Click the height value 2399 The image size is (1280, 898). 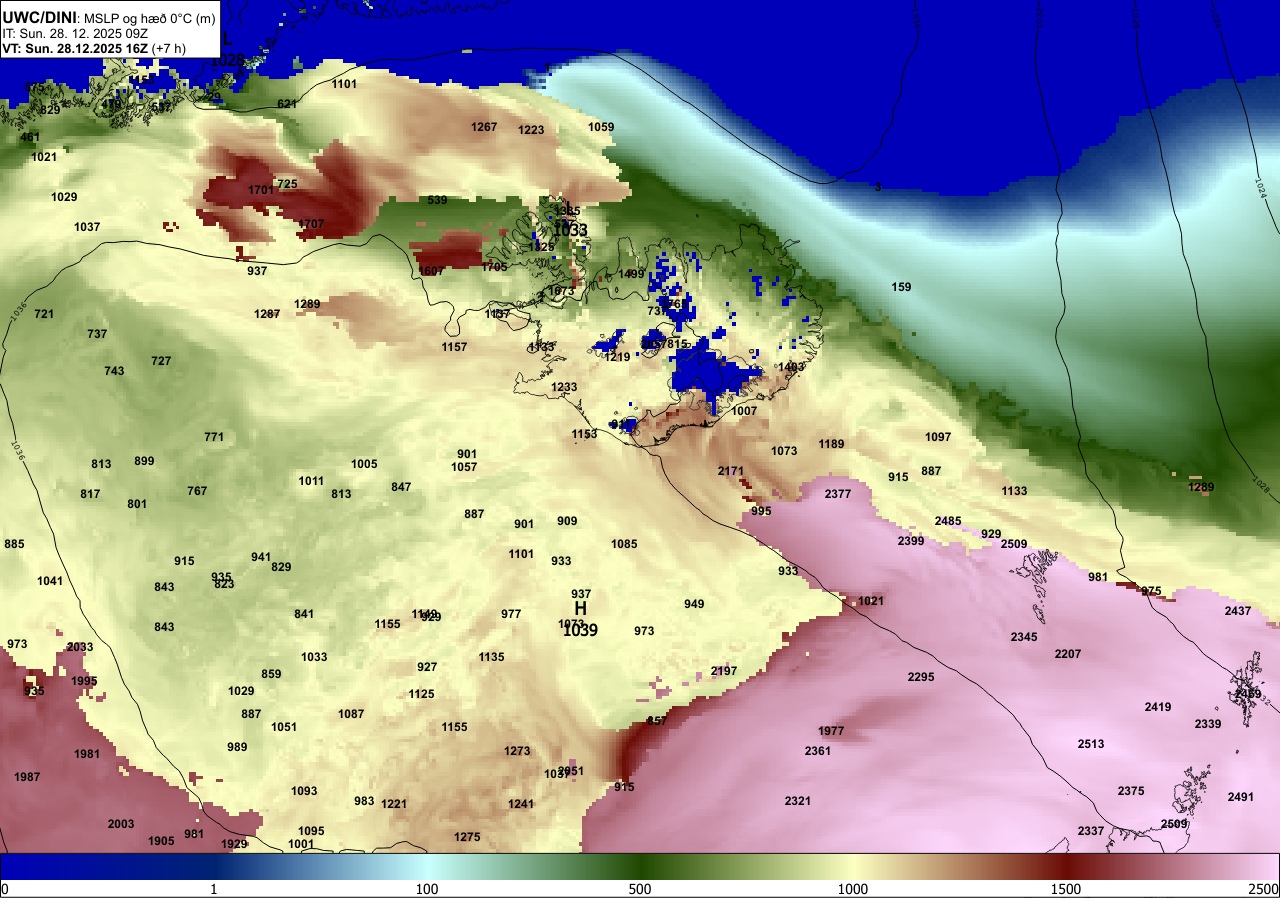tap(911, 541)
